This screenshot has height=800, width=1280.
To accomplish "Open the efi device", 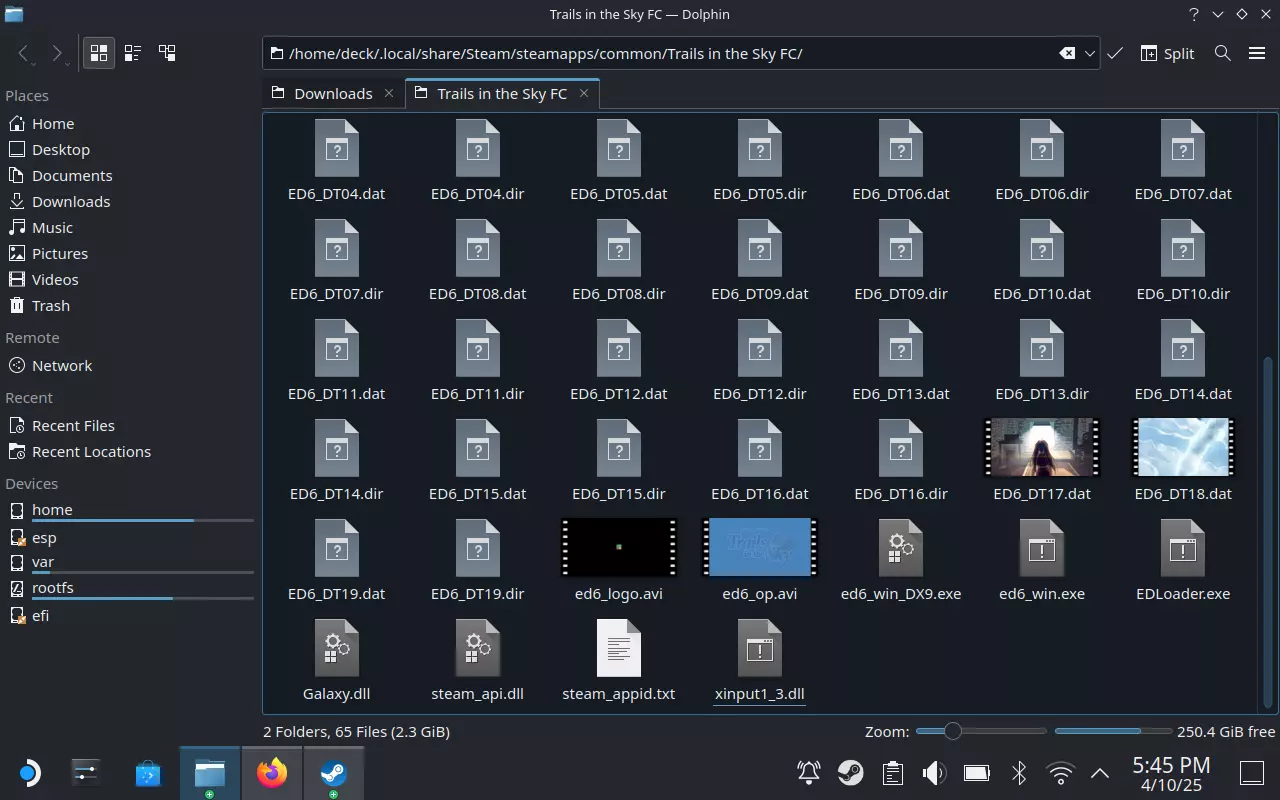I will [40, 615].
